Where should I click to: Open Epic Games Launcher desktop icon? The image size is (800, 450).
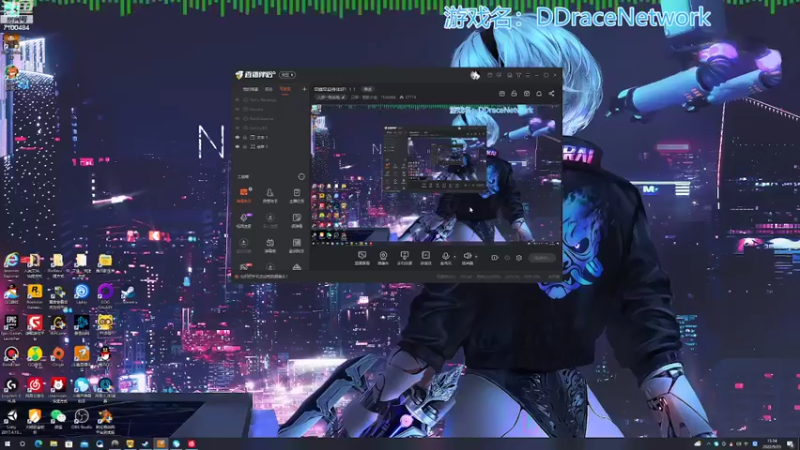pos(11,322)
